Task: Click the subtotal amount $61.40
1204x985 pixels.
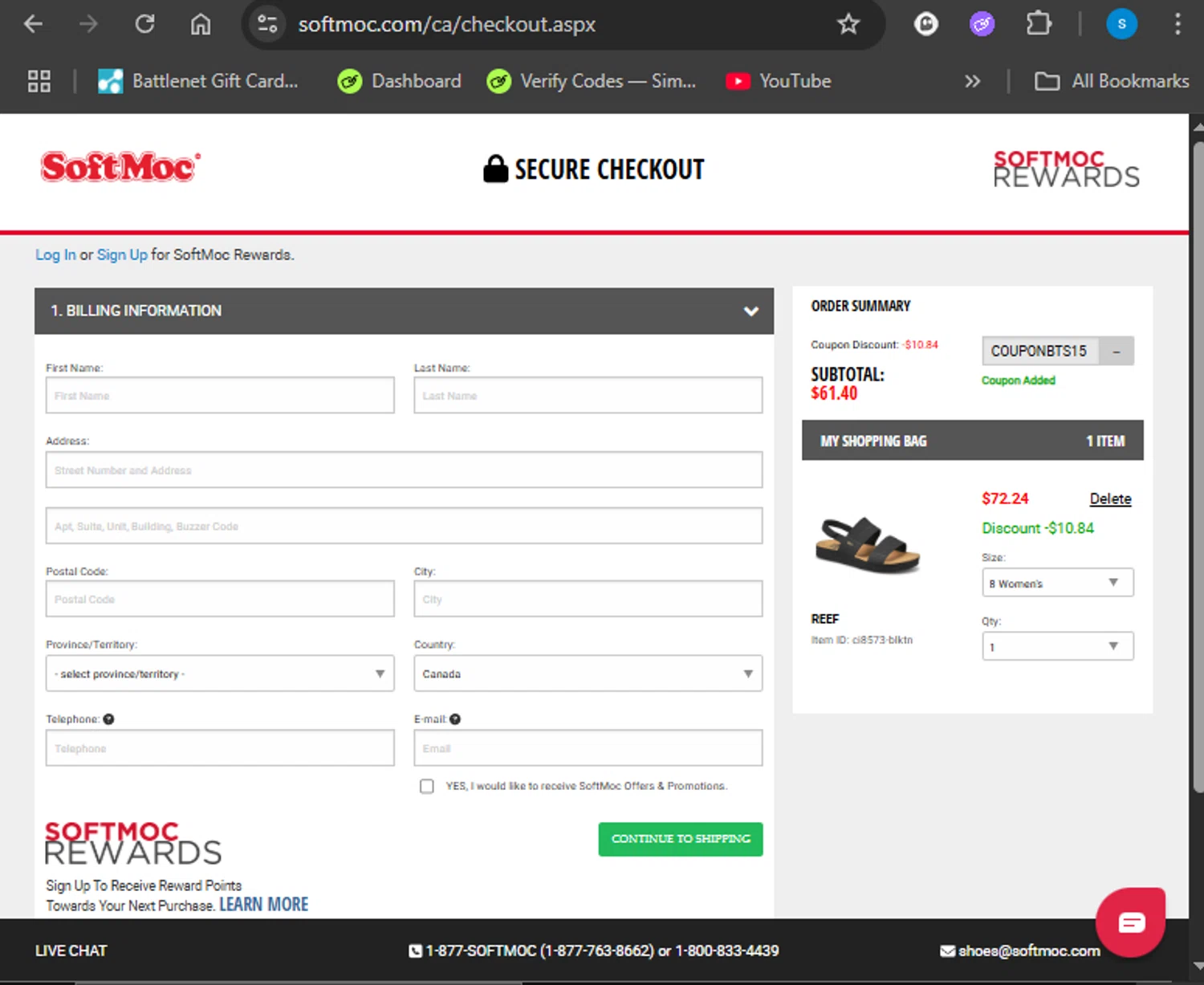Action: [834, 393]
